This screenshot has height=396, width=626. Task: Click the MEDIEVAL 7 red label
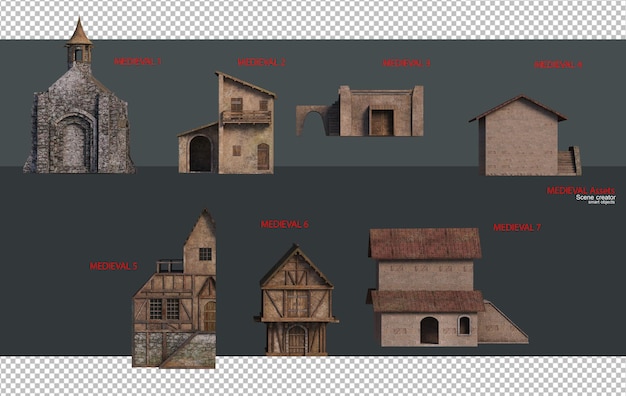(517, 228)
